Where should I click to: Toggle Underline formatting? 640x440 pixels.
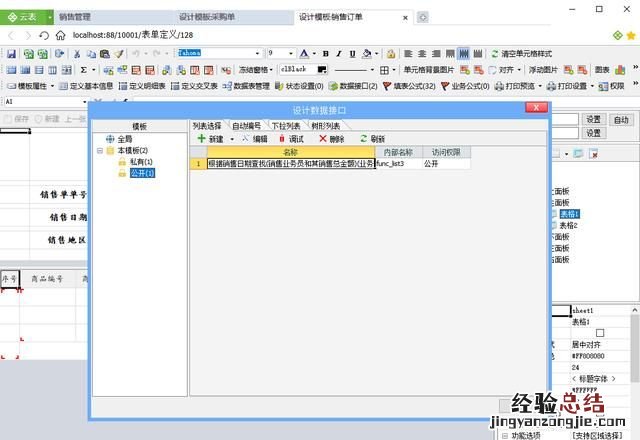pos(352,53)
